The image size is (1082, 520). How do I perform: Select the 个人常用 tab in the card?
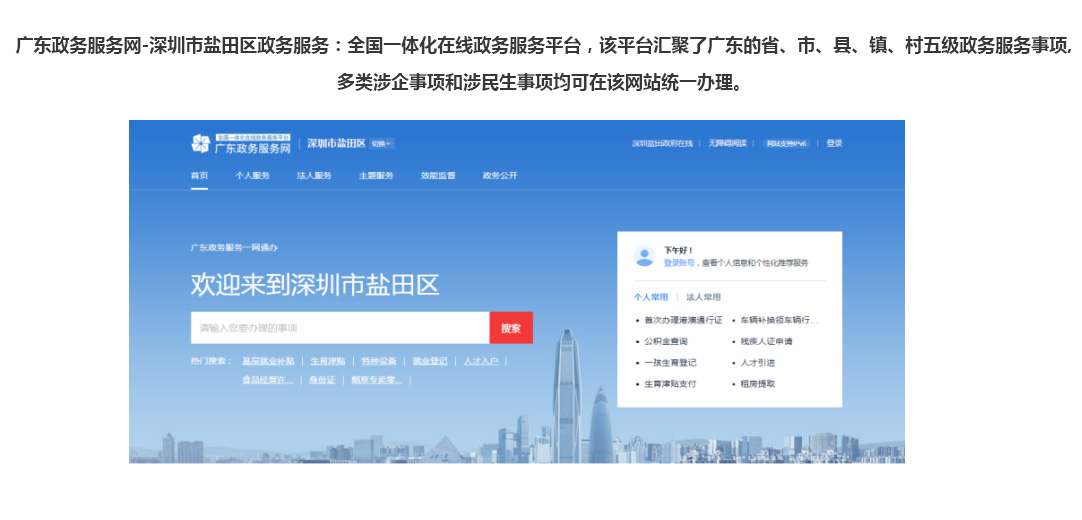(x=651, y=297)
